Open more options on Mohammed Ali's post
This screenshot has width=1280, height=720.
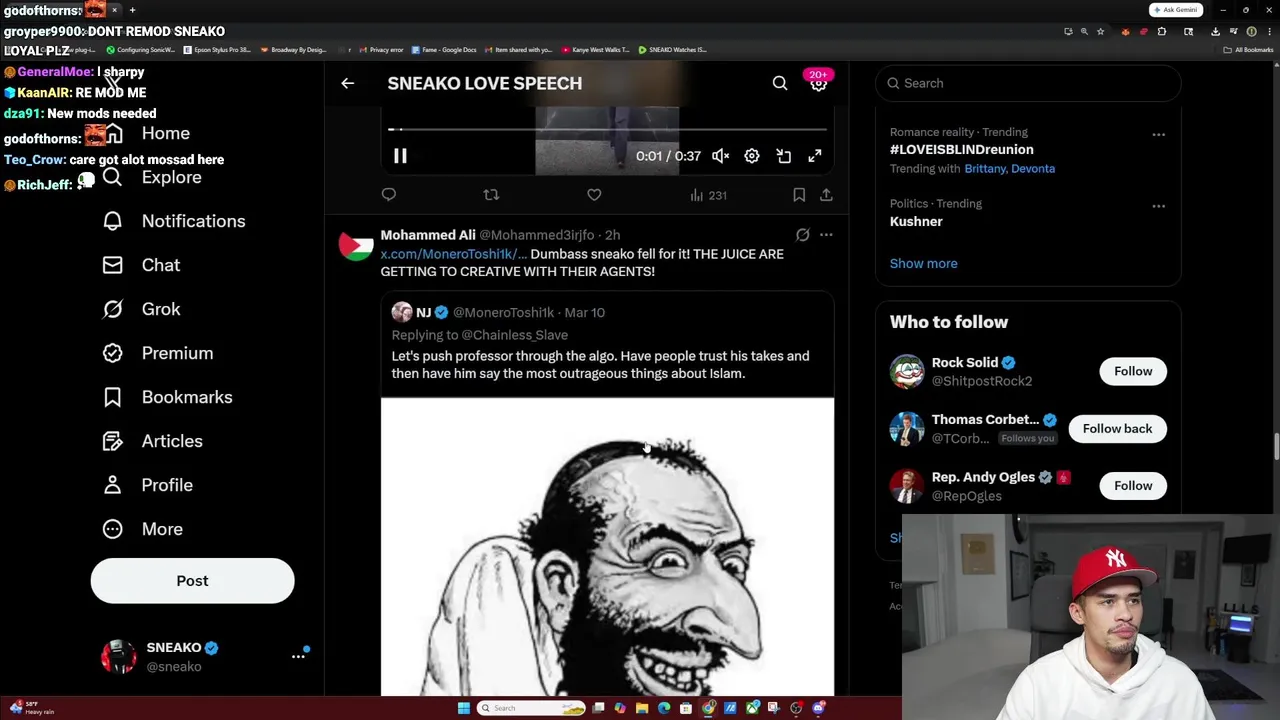[826, 235]
